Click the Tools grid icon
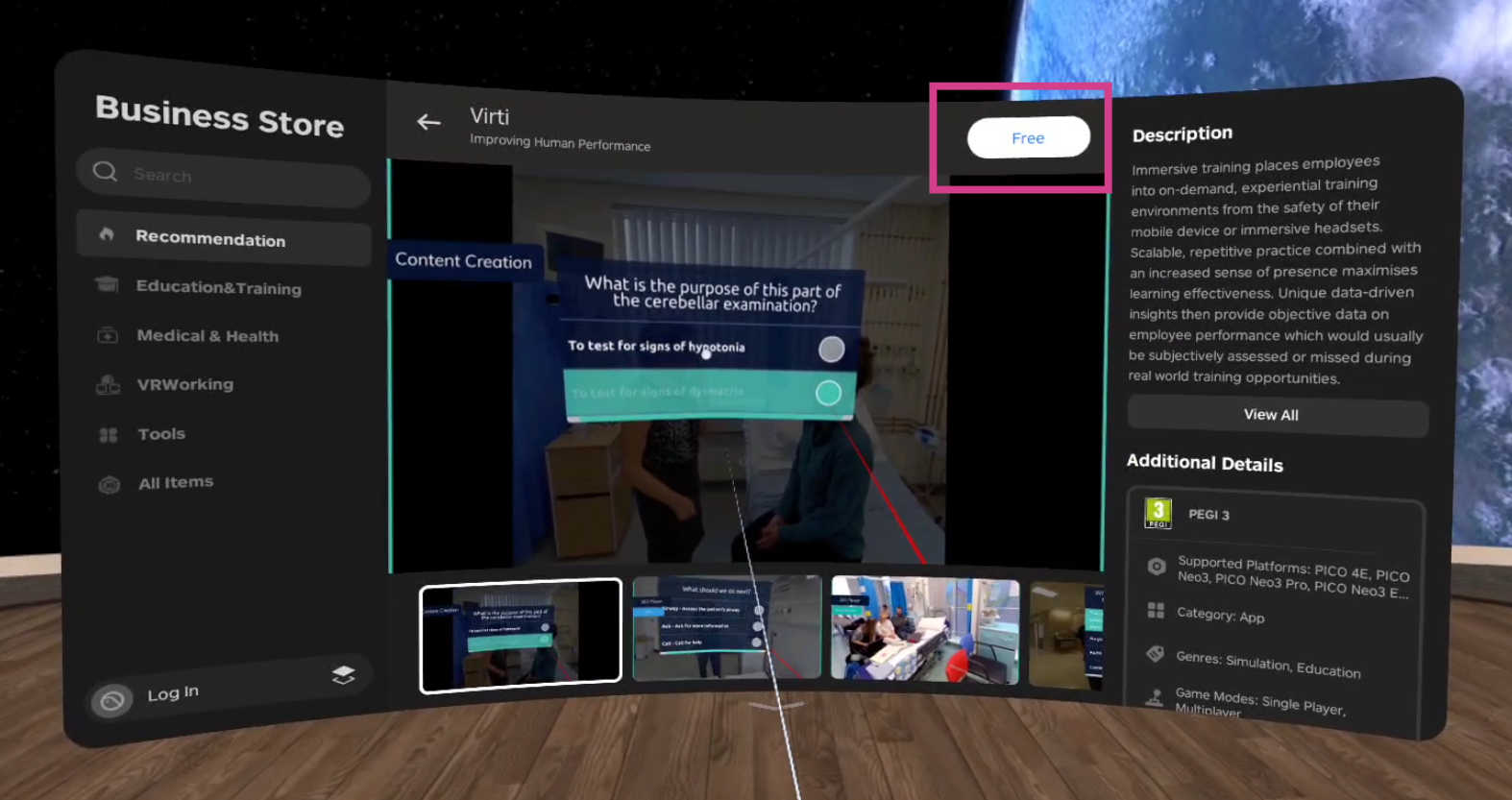 (x=109, y=435)
